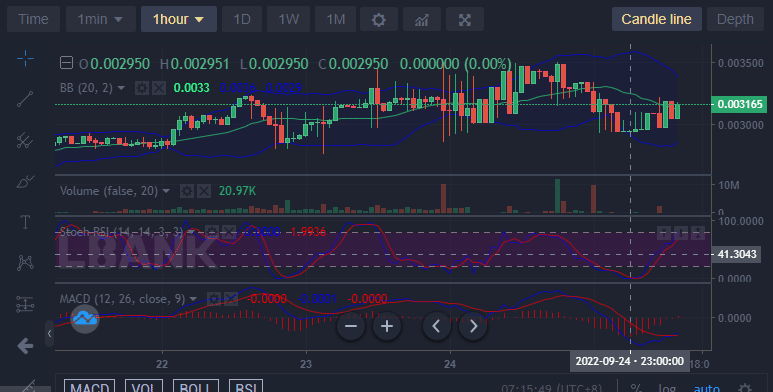This screenshot has width=773, height=392.
Task: Select the 1D interval
Action: click(242, 20)
